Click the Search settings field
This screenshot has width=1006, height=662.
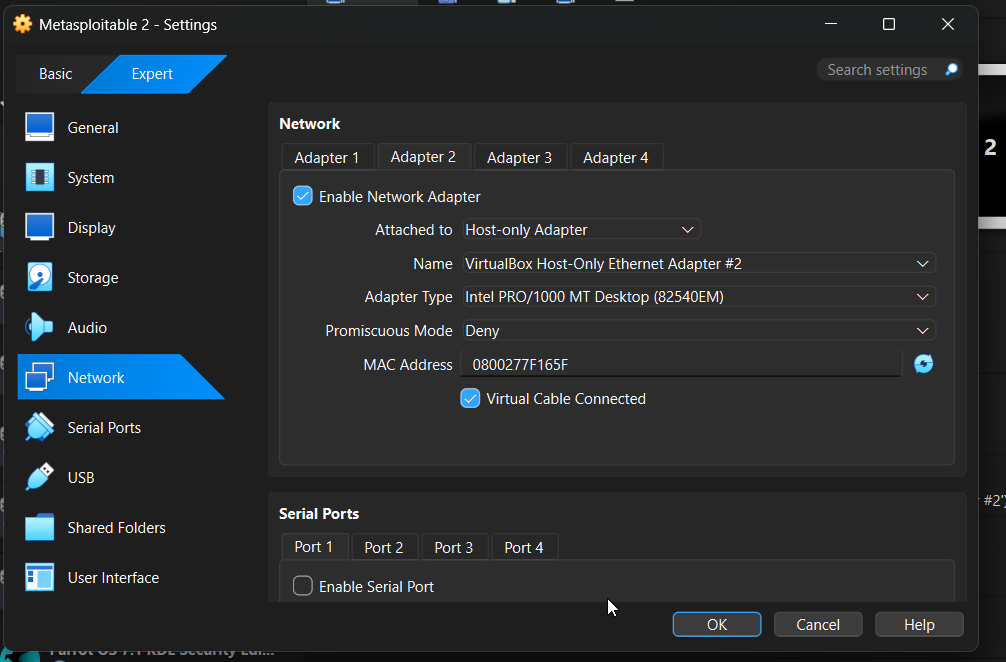coord(877,70)
